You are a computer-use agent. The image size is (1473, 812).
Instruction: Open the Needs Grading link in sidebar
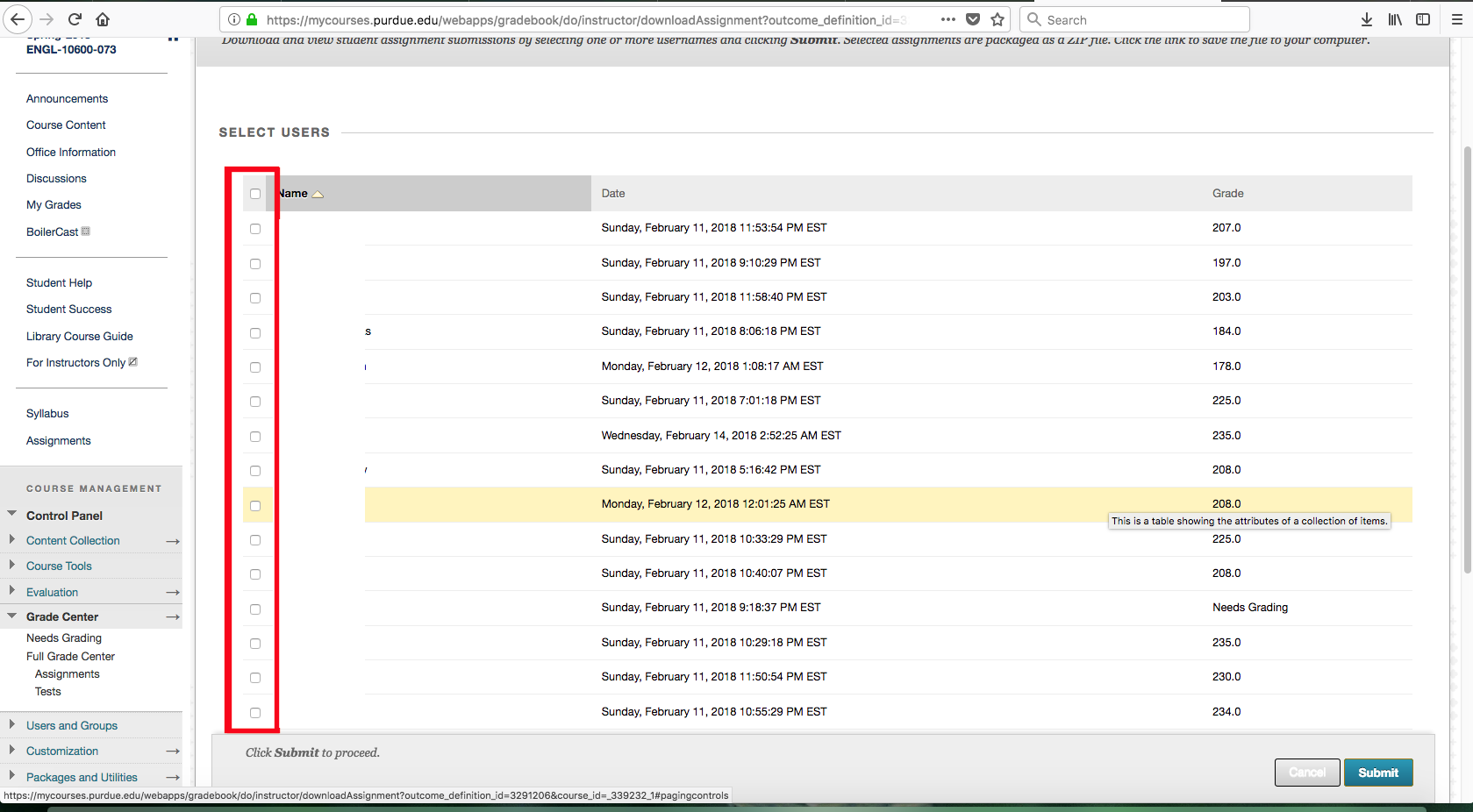tap(64, 638)
